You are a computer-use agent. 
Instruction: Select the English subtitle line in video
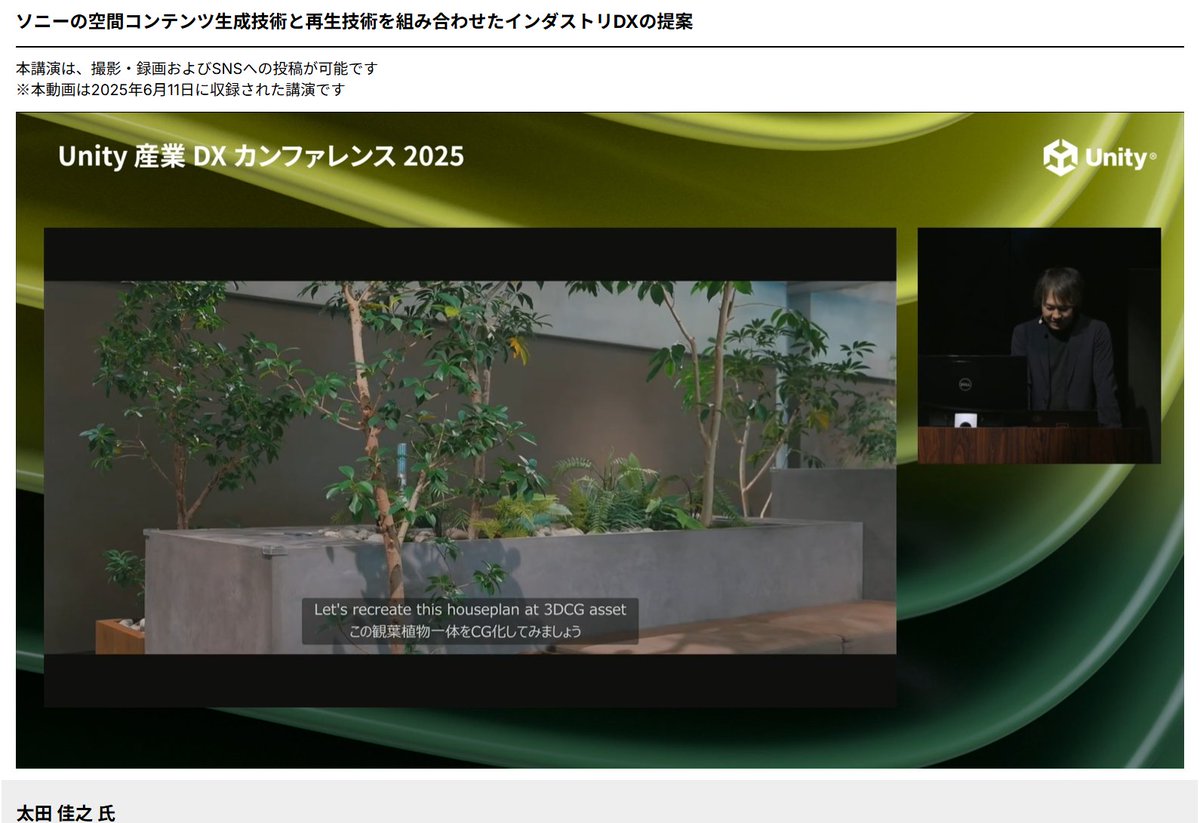pos(470,608)
